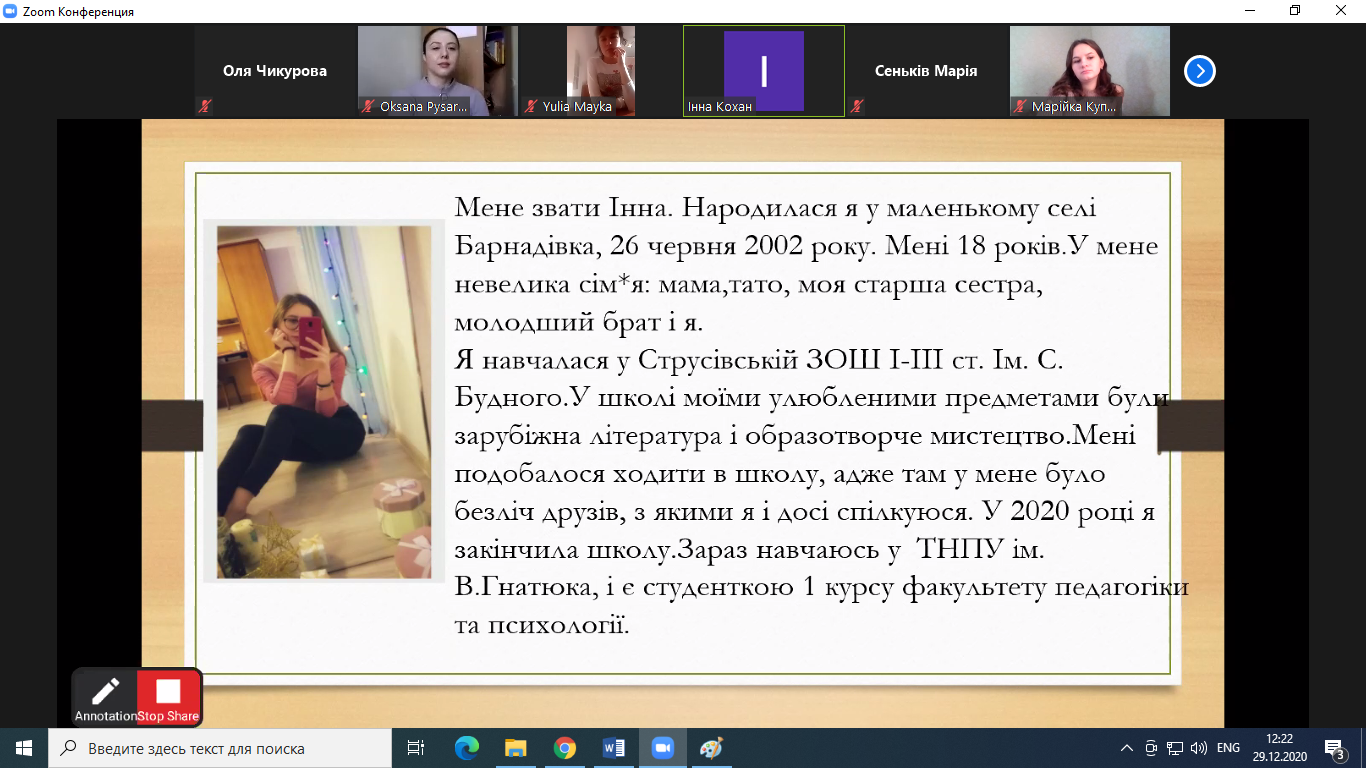The width and height of the screenshot is (1366, 768).
Task: Launch Google Chrome from the taskbar
Action: tap(564, 748)
